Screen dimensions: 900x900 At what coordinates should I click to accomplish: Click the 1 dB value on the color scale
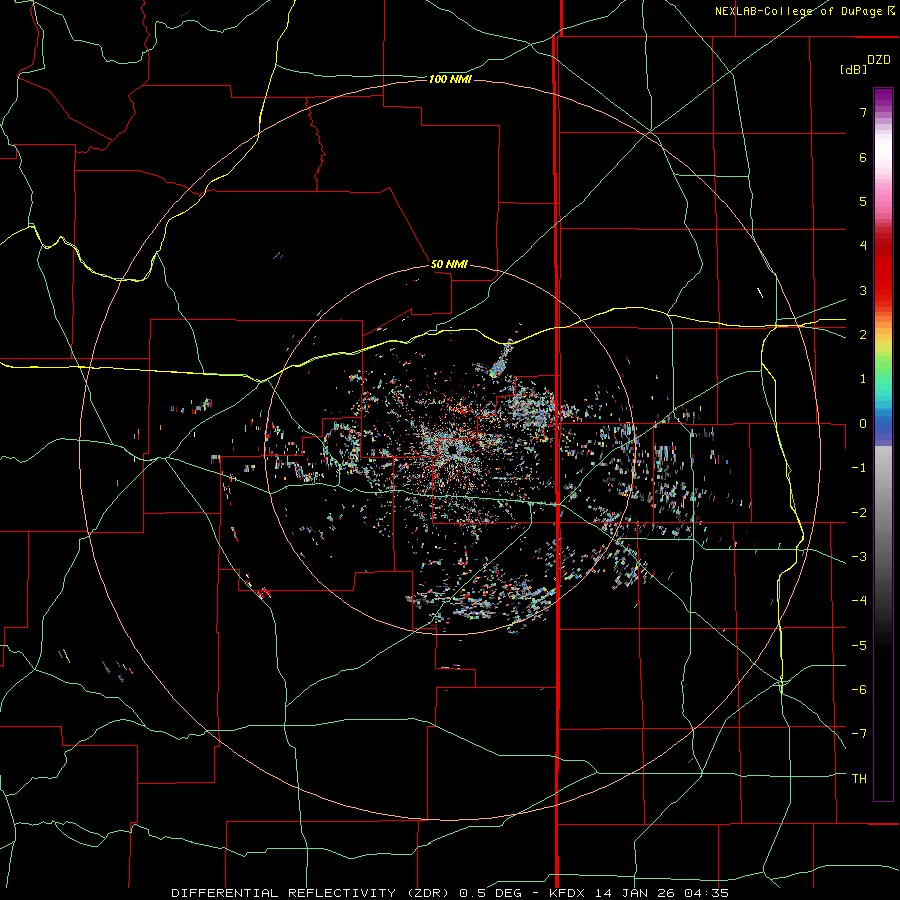pos(863,379)
